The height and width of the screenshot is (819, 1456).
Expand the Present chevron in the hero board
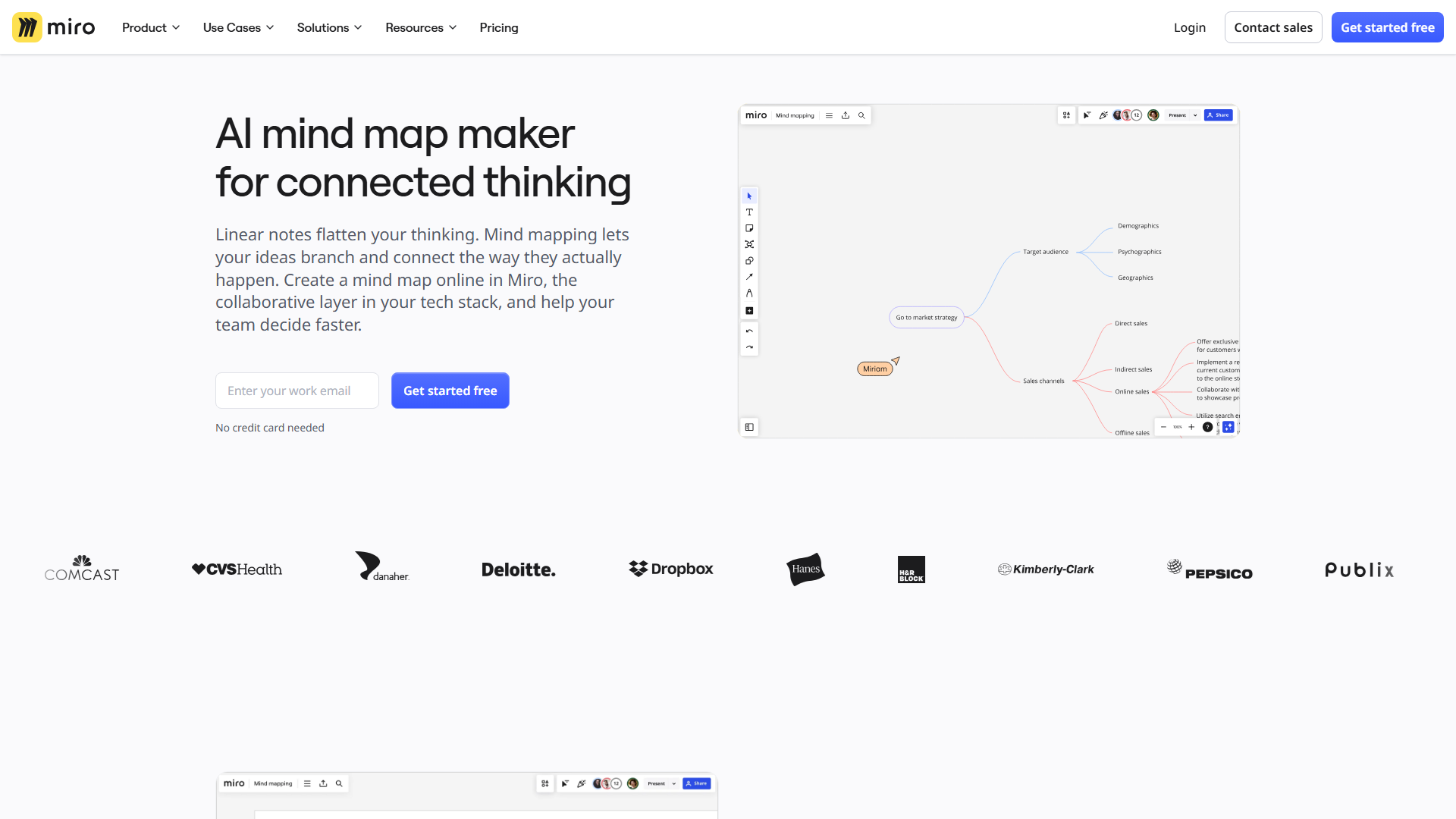click(x=1195, y=115)
